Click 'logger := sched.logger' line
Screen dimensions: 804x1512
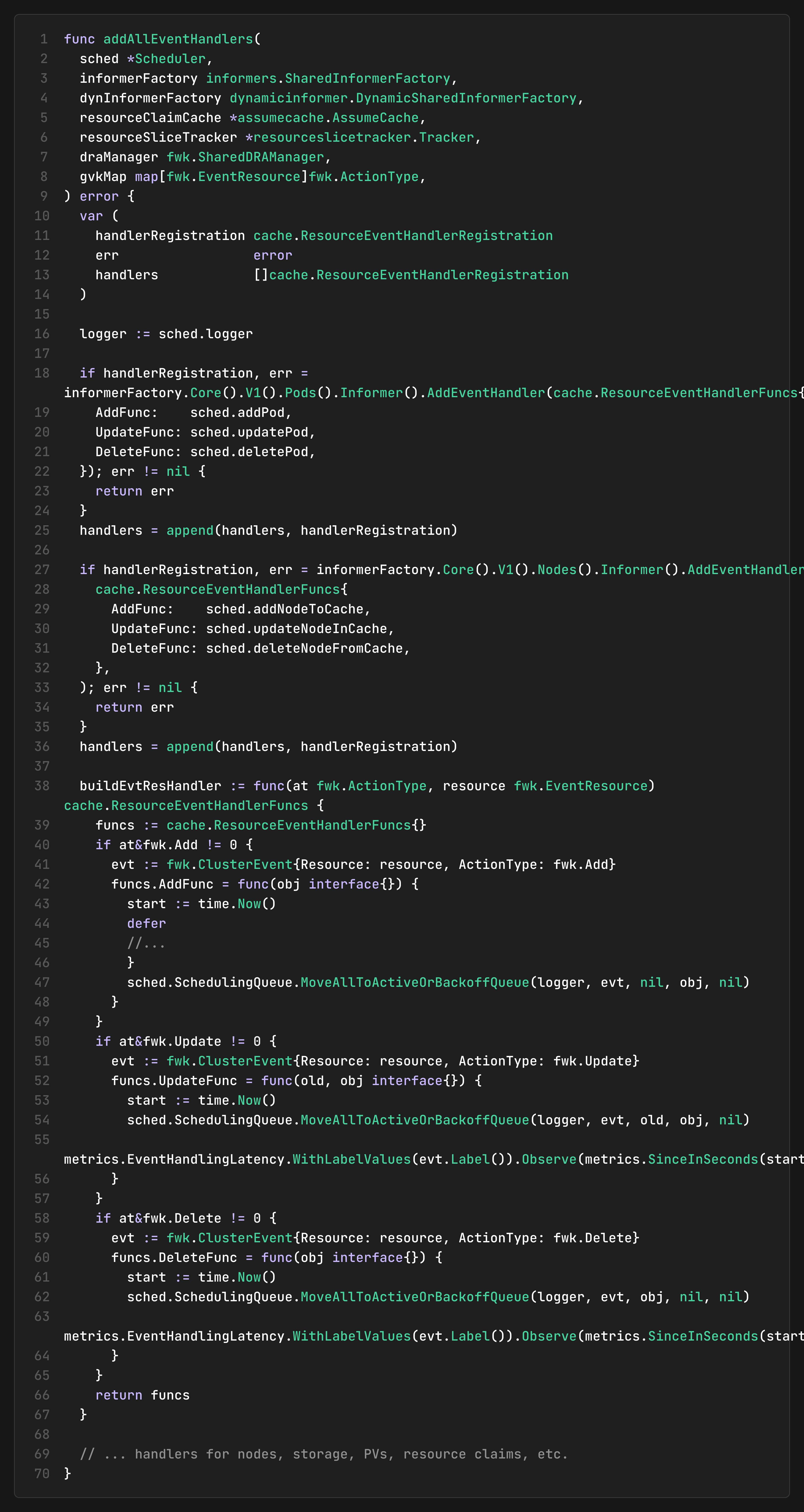point(166,334)
